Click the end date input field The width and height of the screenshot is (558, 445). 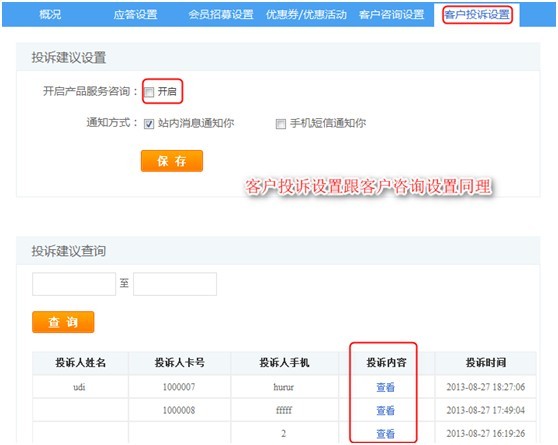[x=175, y=284]
